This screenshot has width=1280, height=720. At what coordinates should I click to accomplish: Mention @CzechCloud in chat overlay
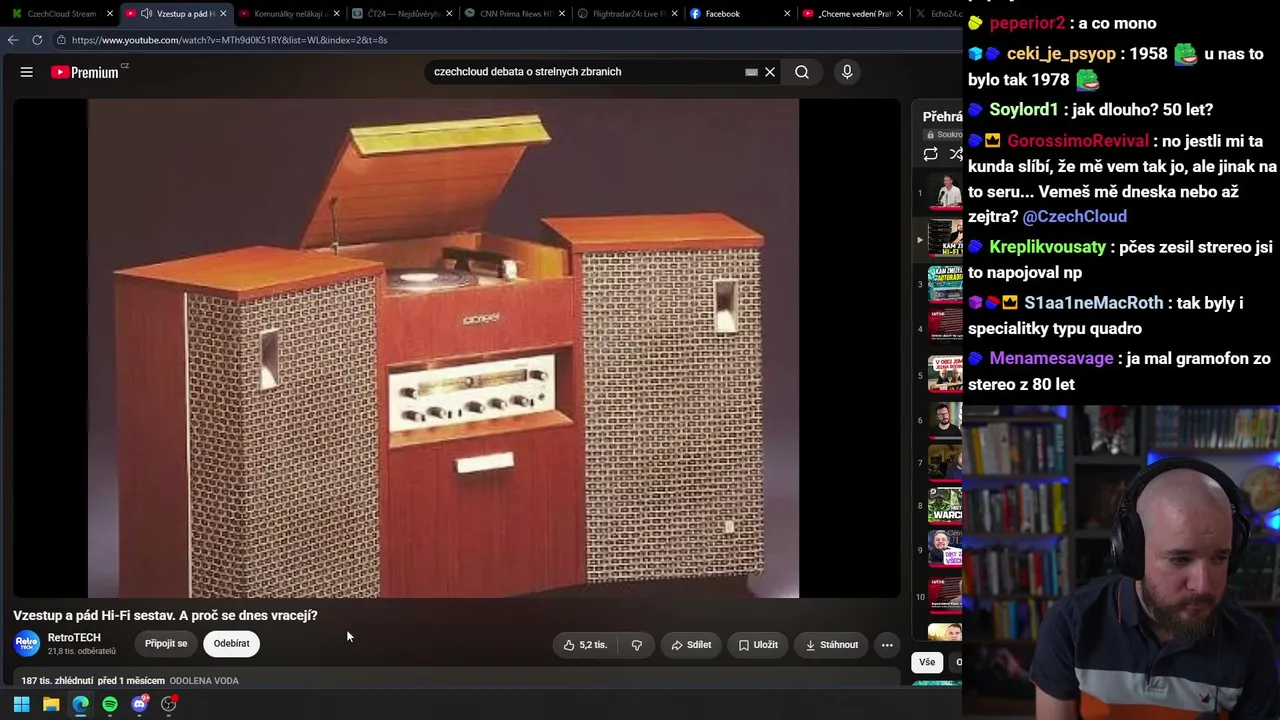click(x=1074, y=216)
